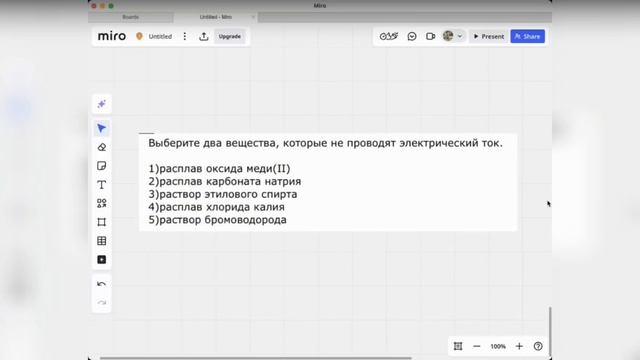640x360 pixels.
Task: Click the vertical scrollbar on right
Action: pyautogui.click(x=550, y=331)
